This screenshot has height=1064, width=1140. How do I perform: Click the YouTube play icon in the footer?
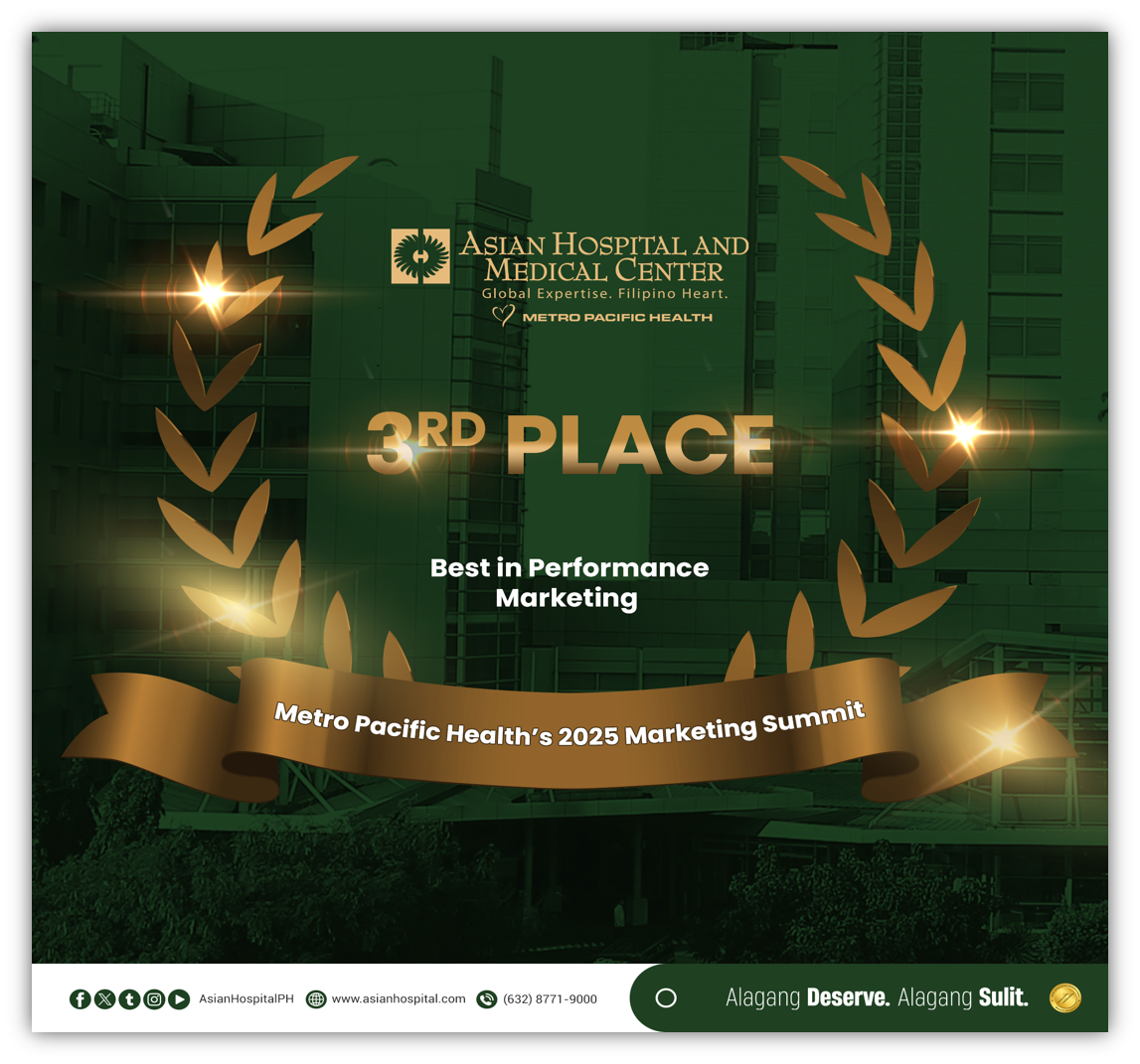click(179, 999)
